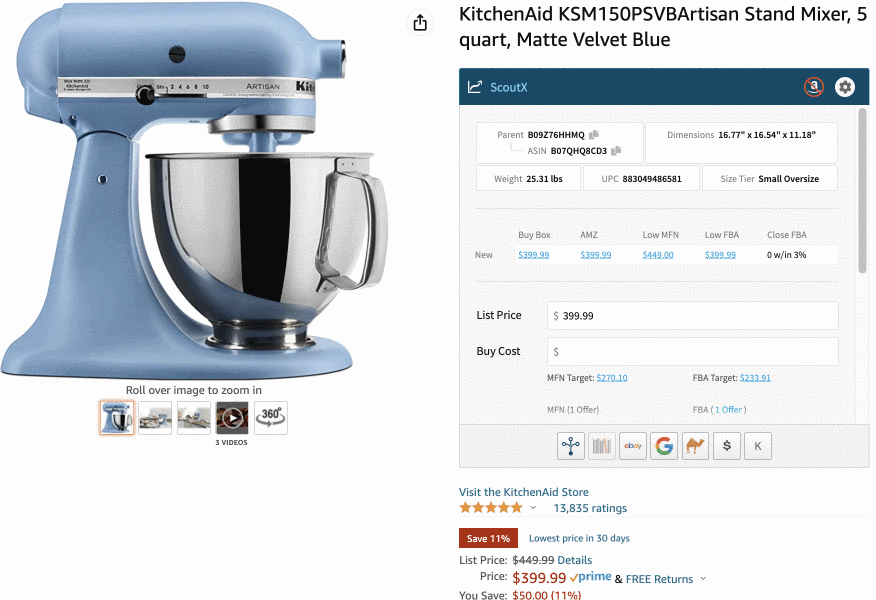Image resolution: width=876 pixels, height=600 pixels.
Task: Play the product video thumbnail
Action: [x=232, y=417]
